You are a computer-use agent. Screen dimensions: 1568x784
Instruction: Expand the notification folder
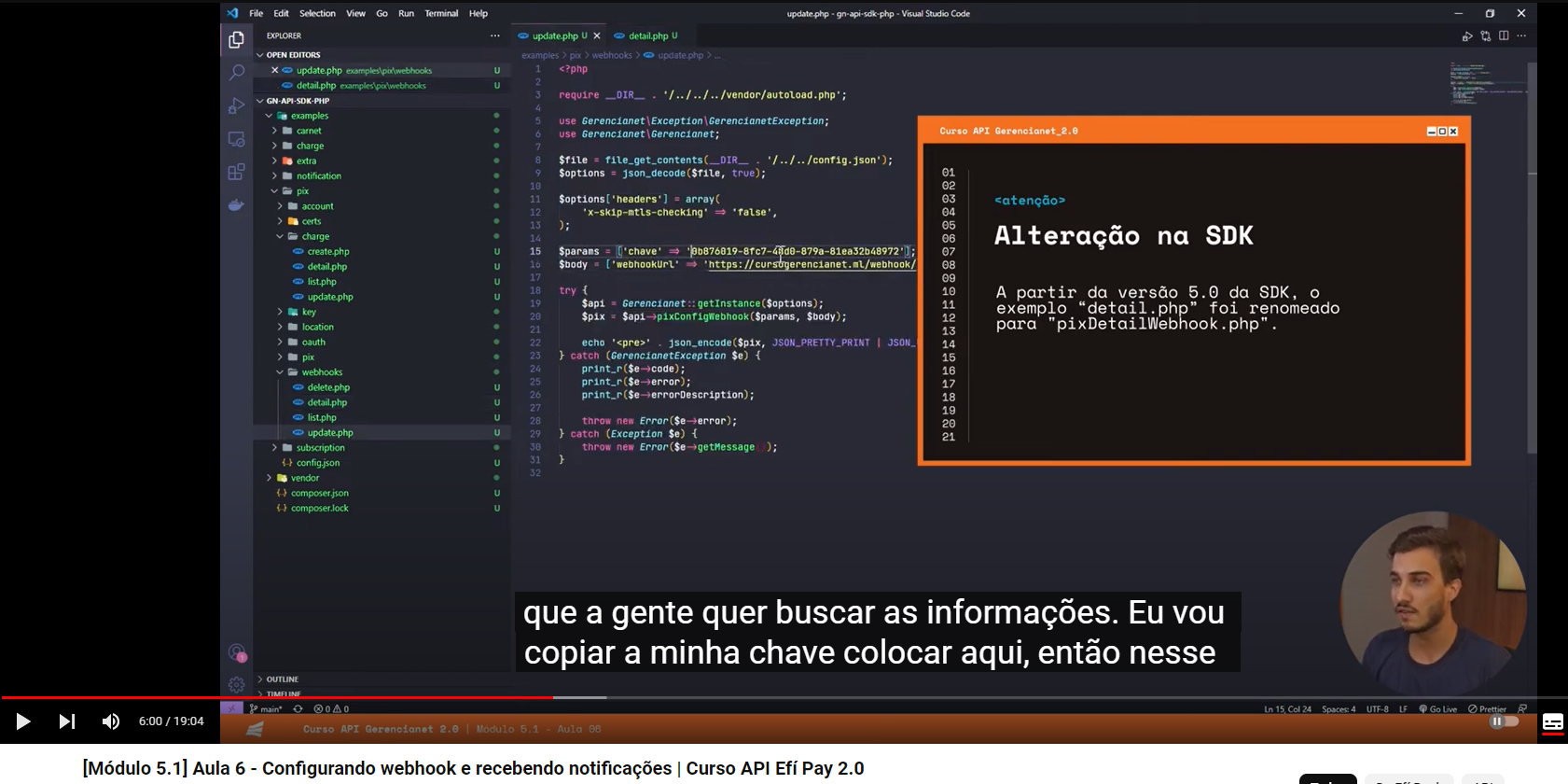pyautogui.click(x=318, y=176)
